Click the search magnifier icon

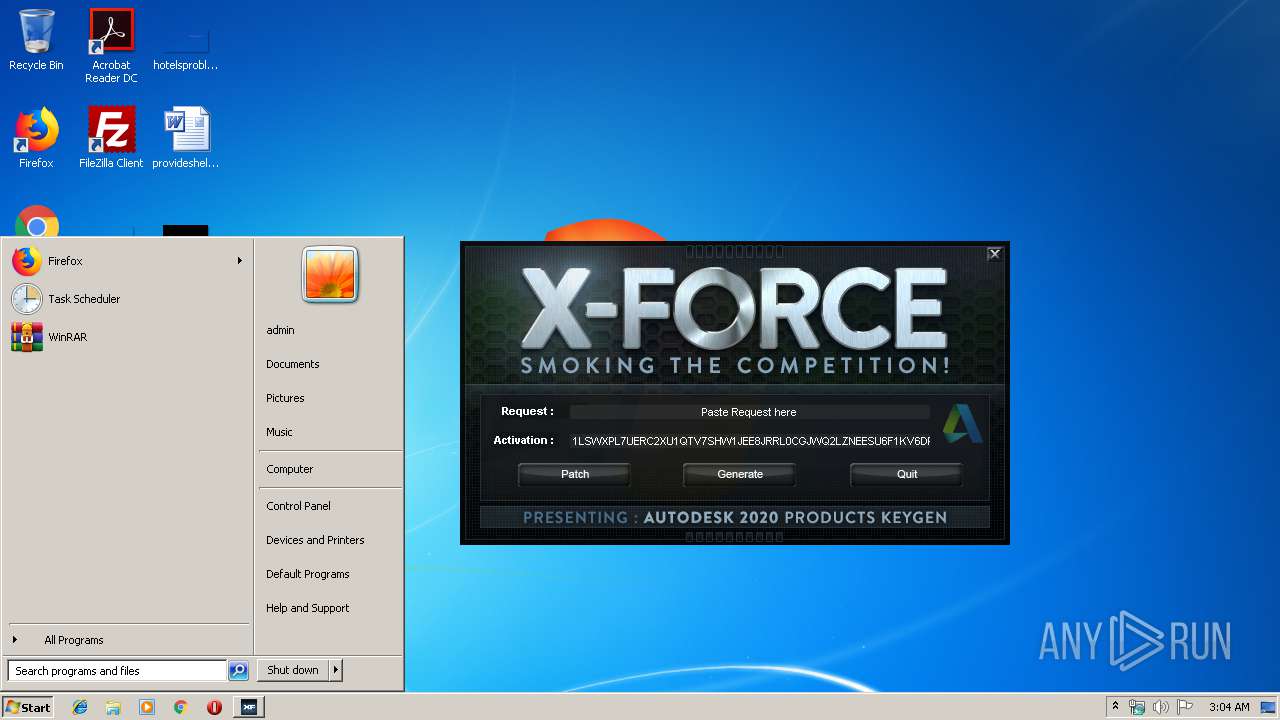coord(238,671)
